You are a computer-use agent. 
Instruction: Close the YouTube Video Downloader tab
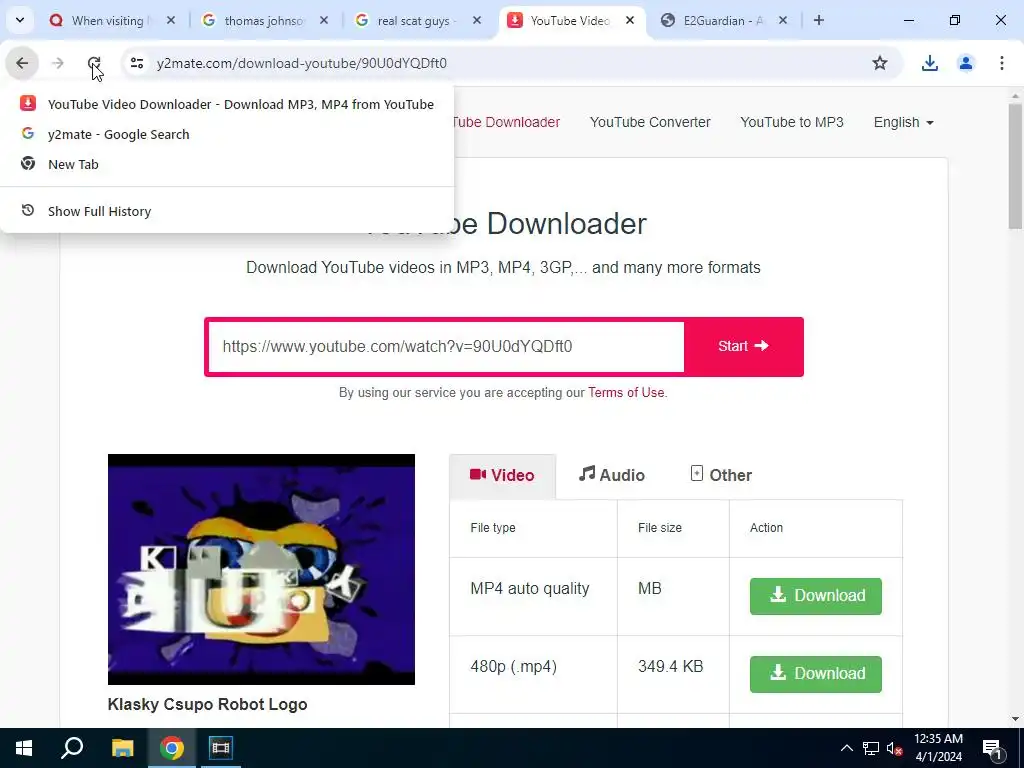coord(630,20)
